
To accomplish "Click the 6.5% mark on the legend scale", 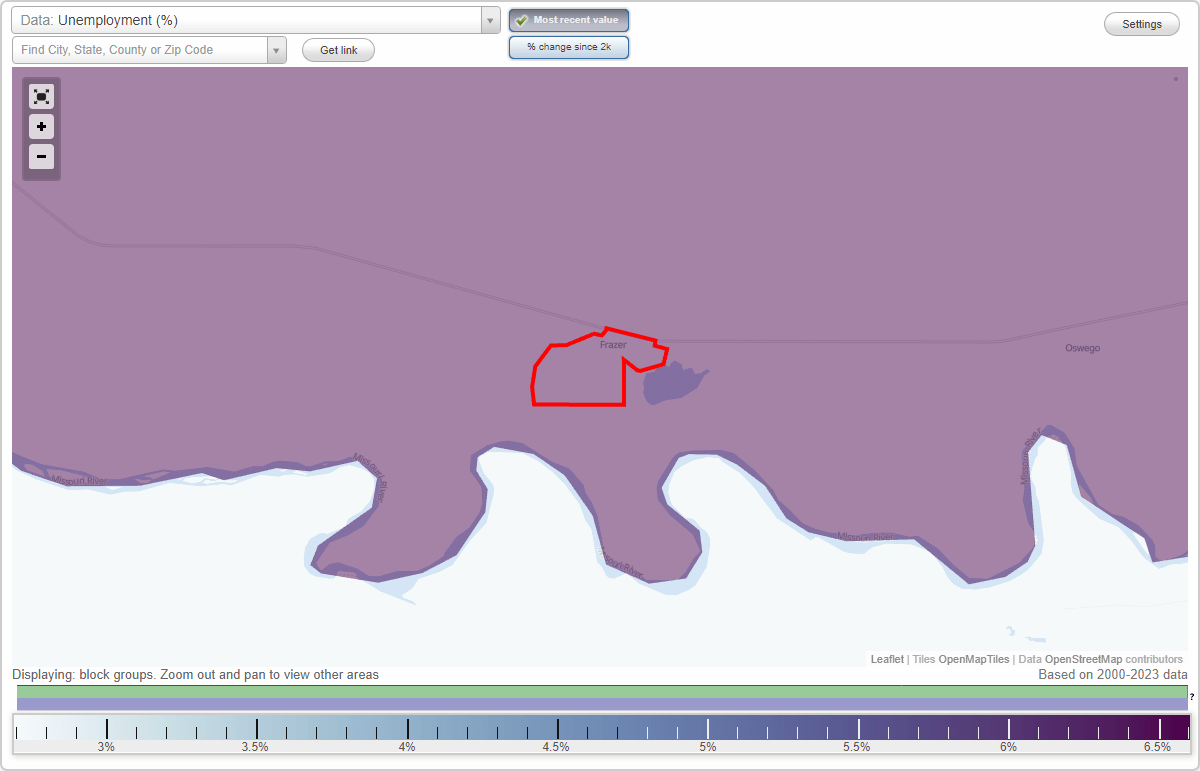I will point(1157,746).
